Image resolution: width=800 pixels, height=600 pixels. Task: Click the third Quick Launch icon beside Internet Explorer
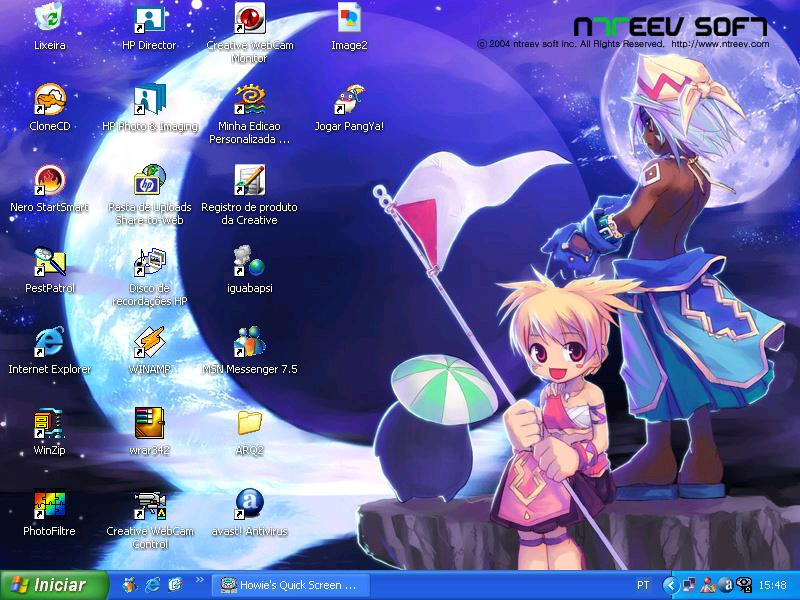(x=175, y=585)
